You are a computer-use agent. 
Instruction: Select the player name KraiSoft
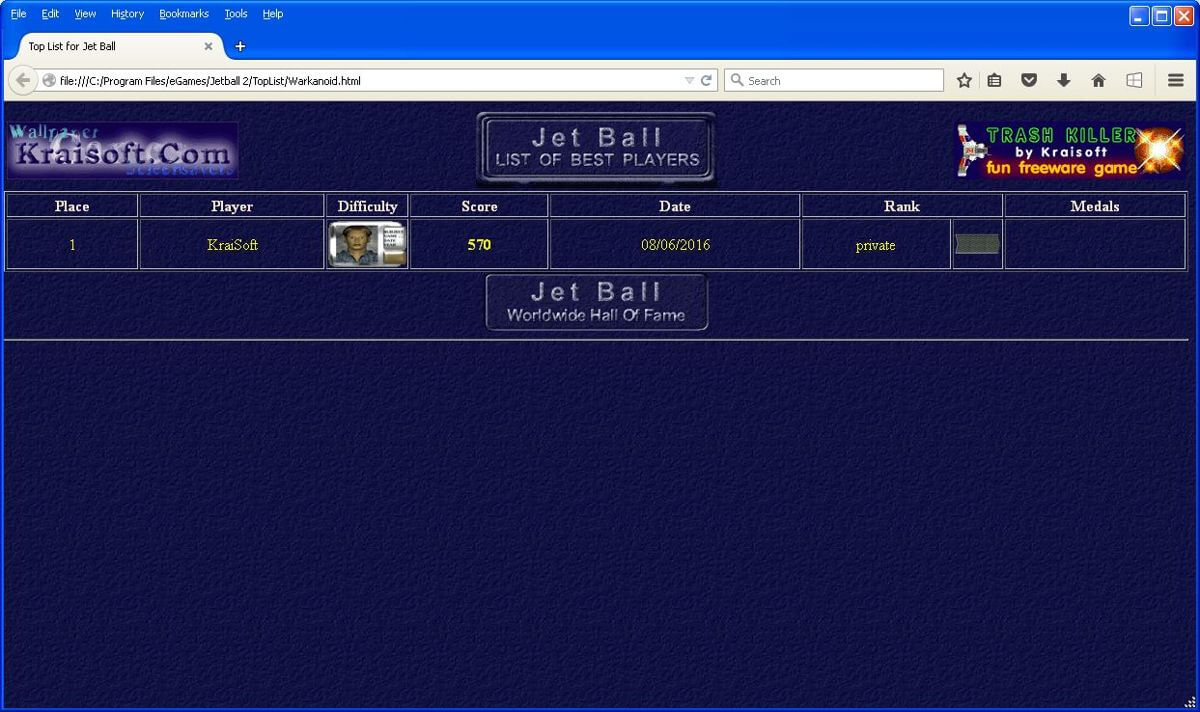click(x=232, y=245)
